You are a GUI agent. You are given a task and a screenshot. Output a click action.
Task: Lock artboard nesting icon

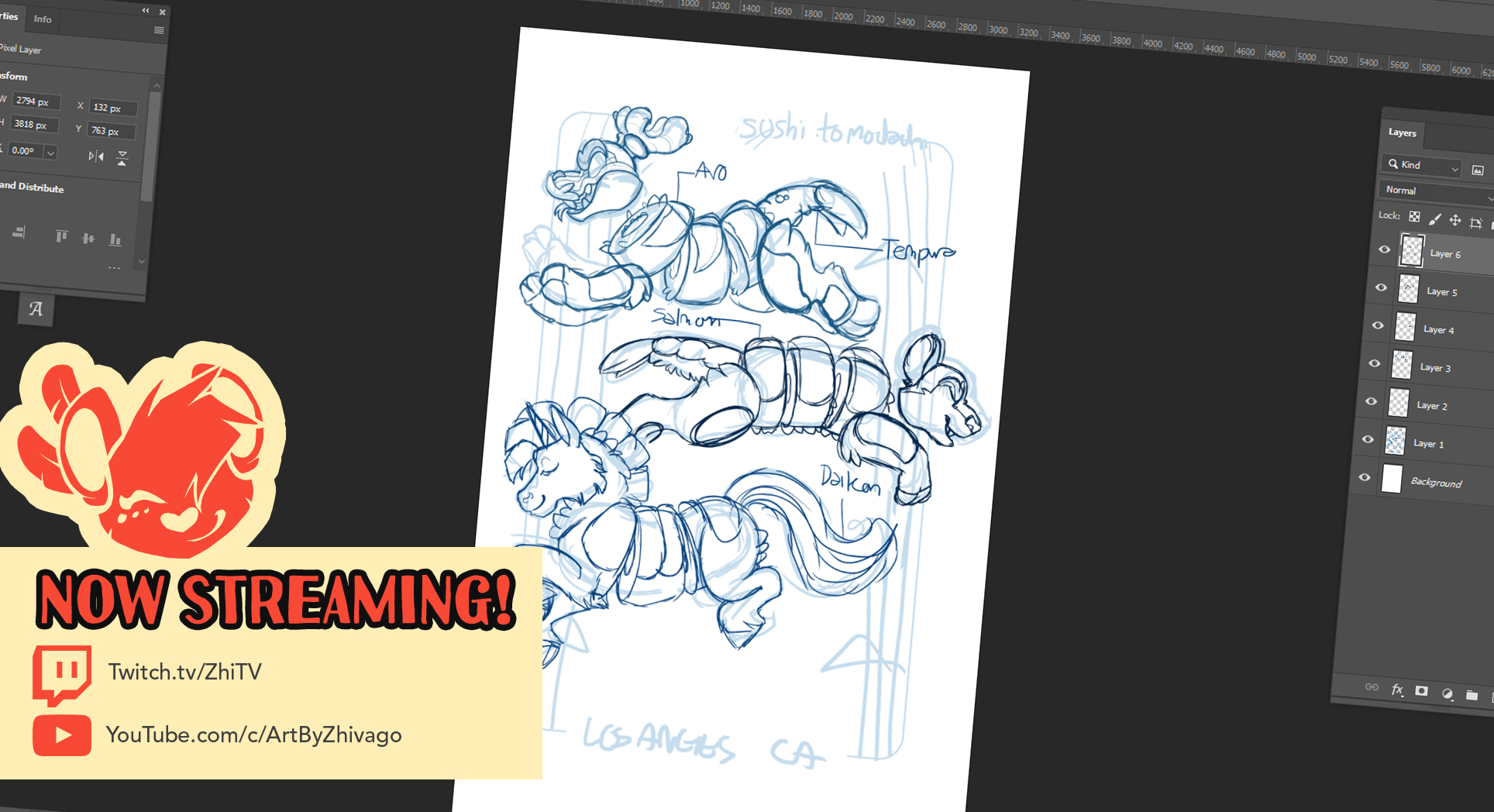1475,223
